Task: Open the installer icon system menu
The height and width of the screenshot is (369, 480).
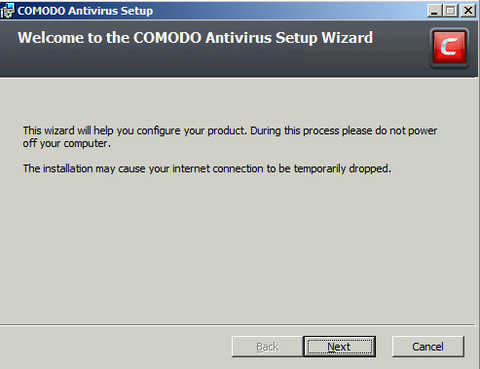Action: point(7,10)
